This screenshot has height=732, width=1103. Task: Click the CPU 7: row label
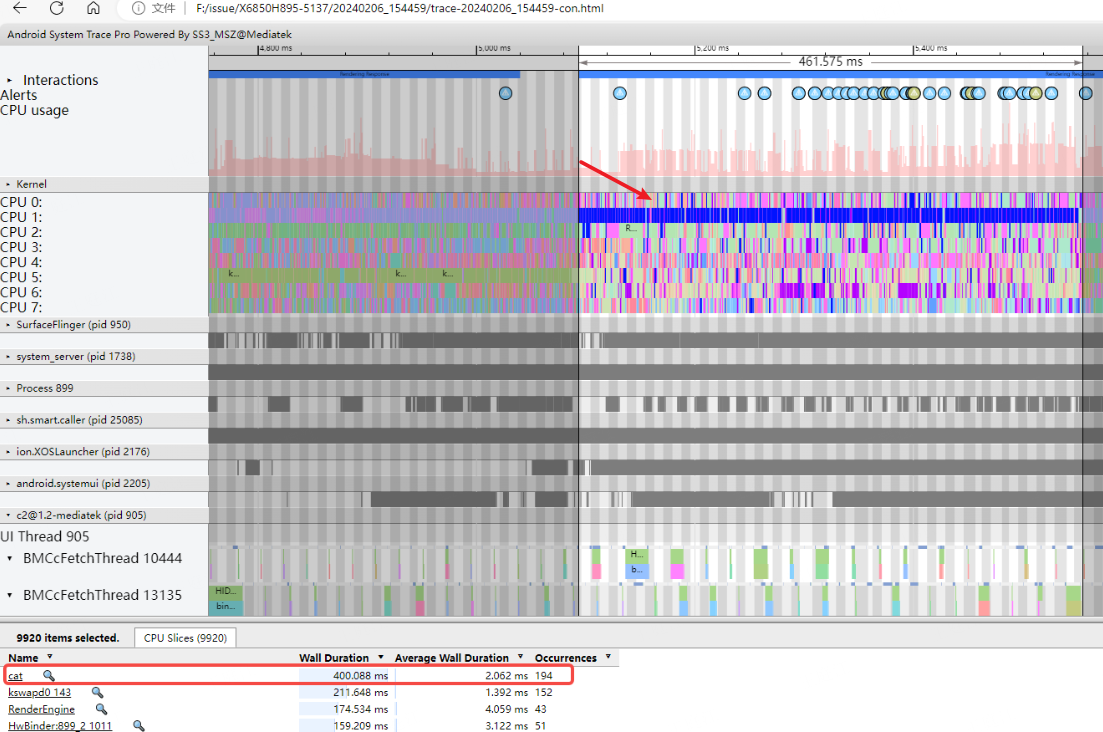pyautogui.click(x=21, y=307)
